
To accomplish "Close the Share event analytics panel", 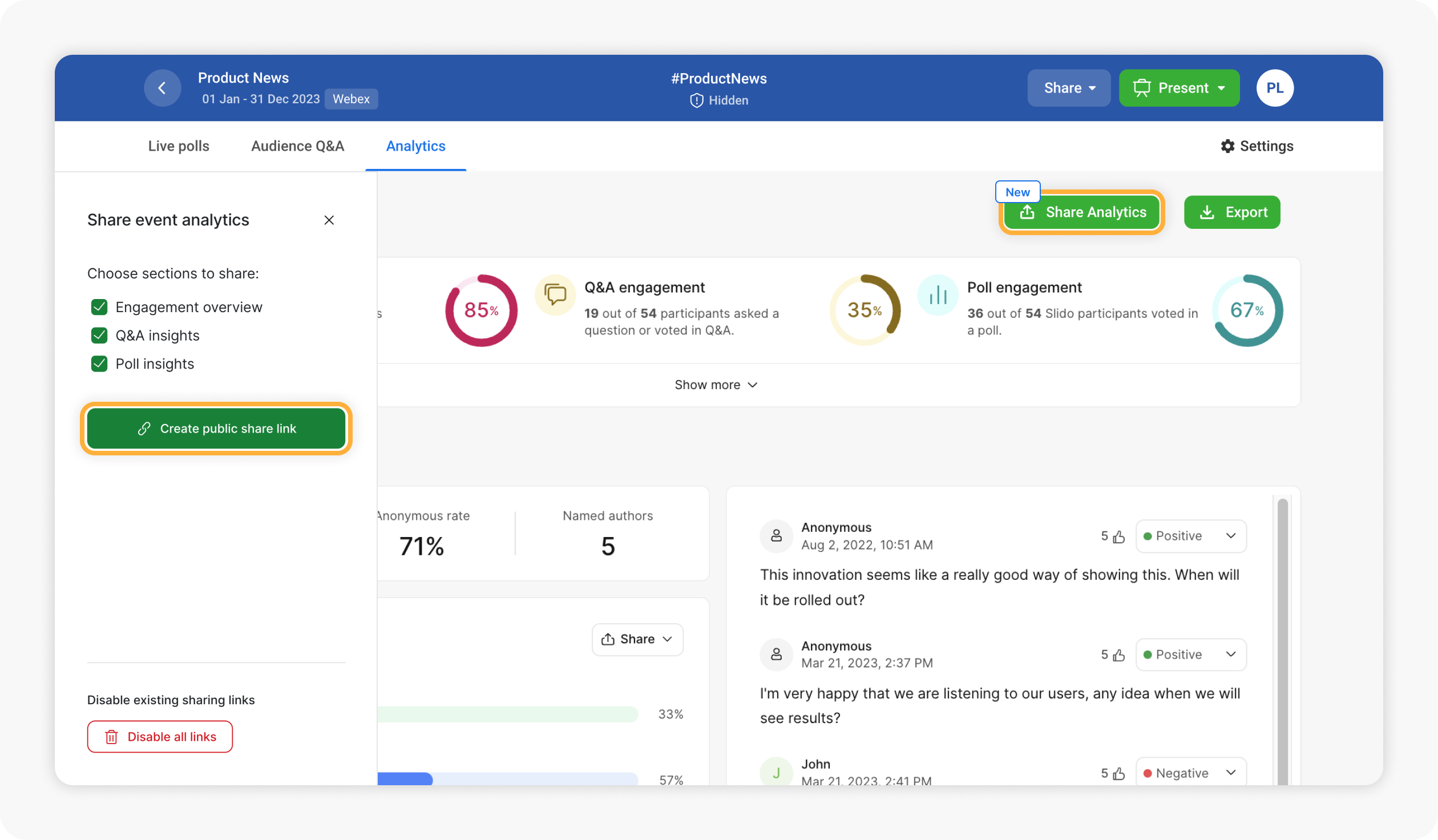I will [329, 220].
